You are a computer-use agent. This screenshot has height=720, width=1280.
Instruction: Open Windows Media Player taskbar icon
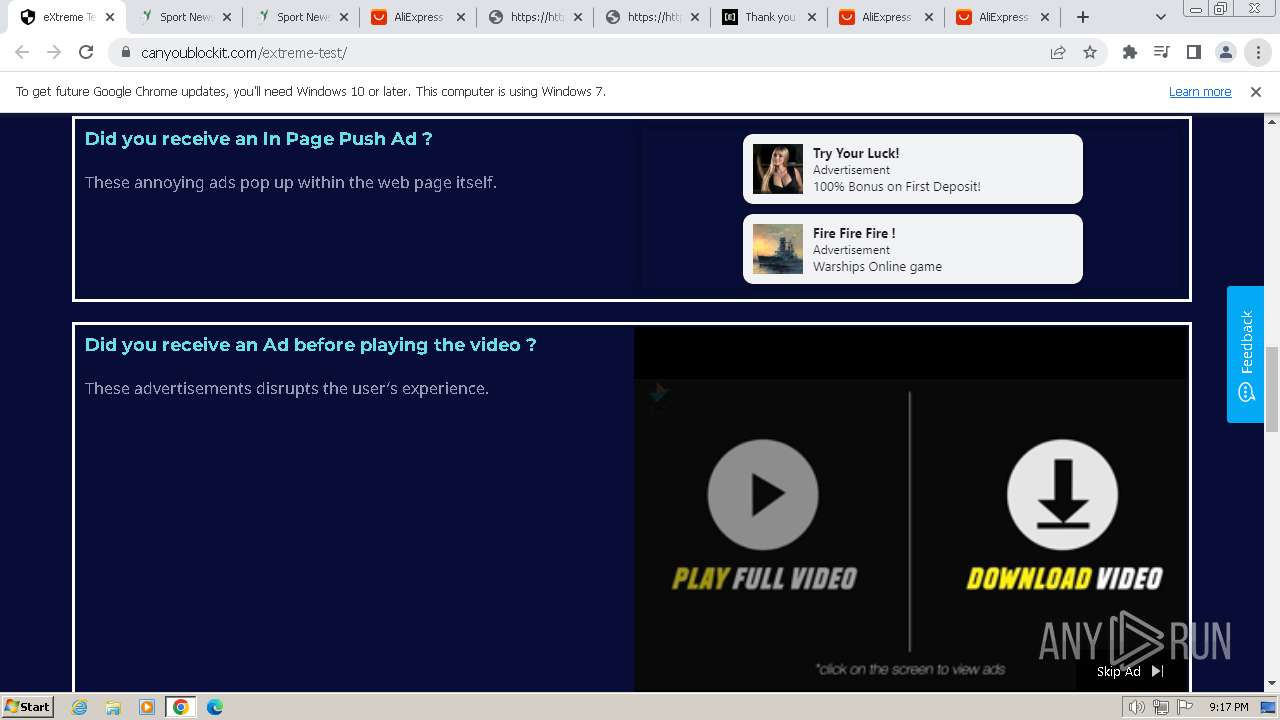147,707
